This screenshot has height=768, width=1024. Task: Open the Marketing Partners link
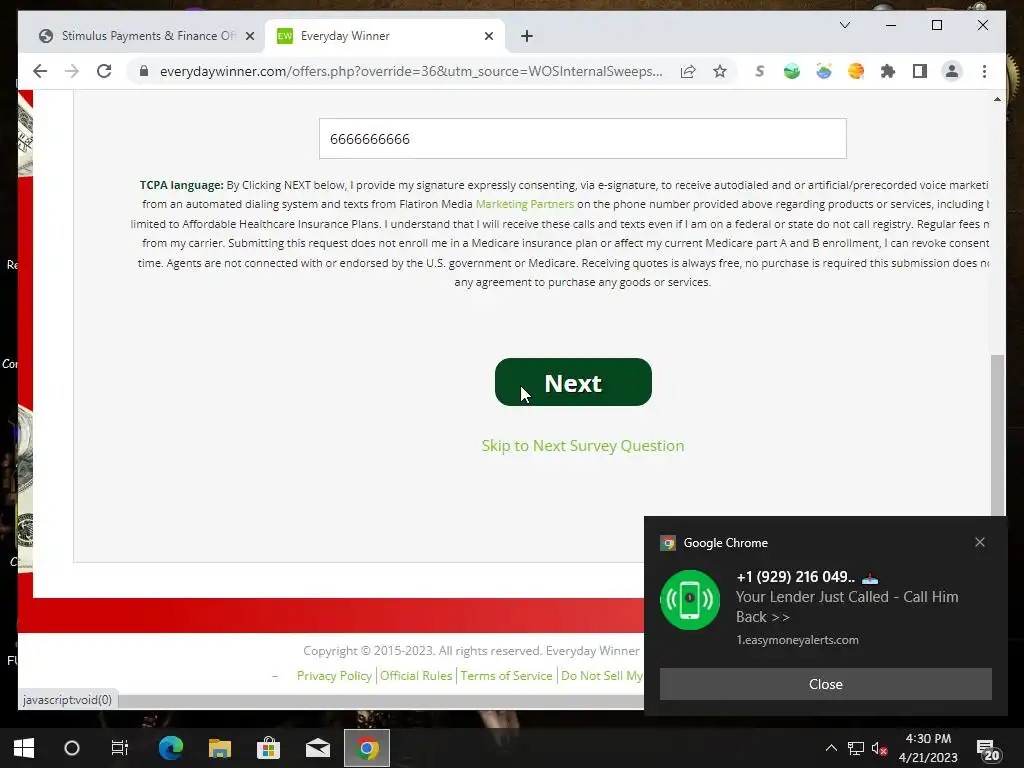coord(524,204)
